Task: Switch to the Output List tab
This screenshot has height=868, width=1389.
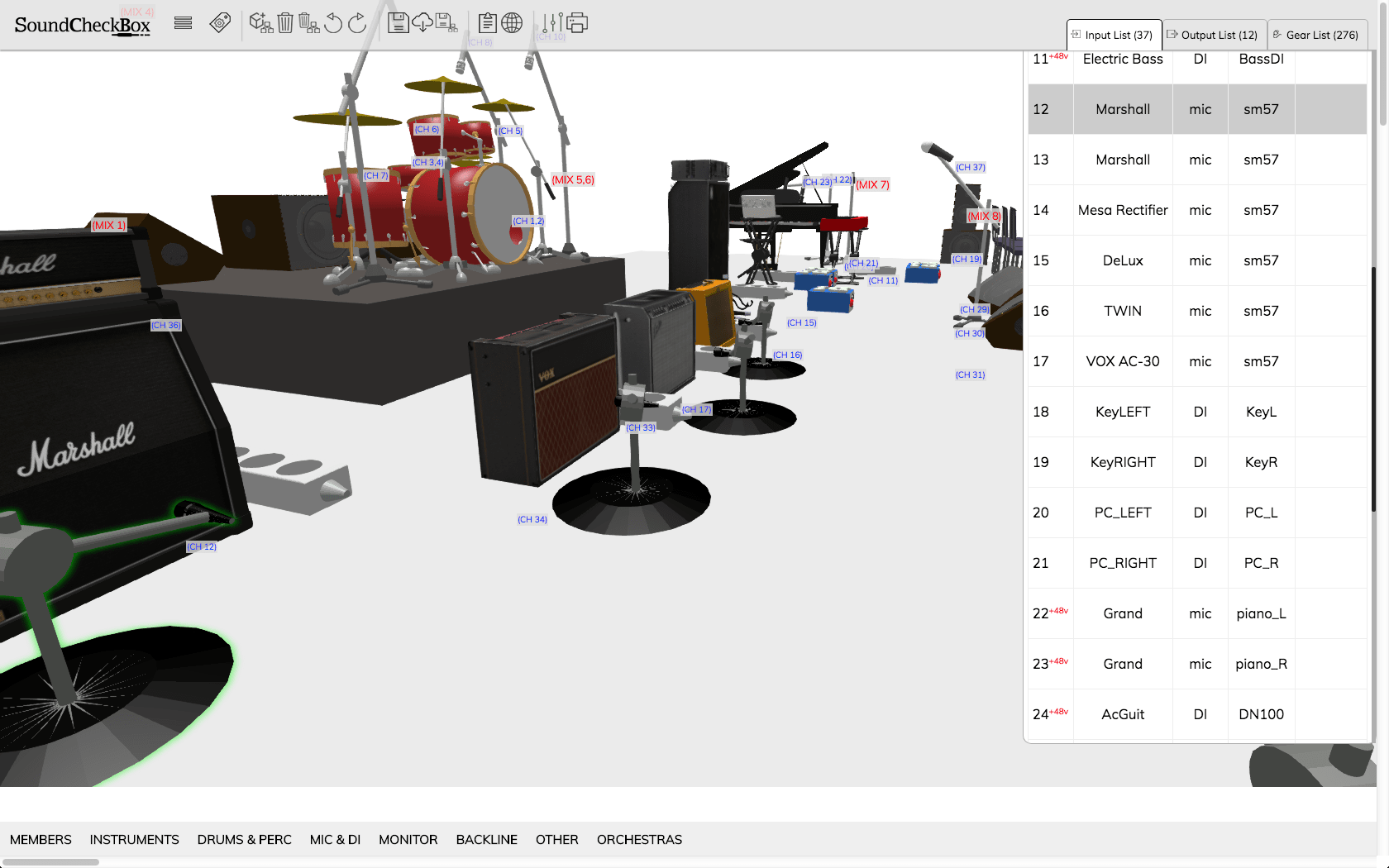Action: [x=1215, y=35]
